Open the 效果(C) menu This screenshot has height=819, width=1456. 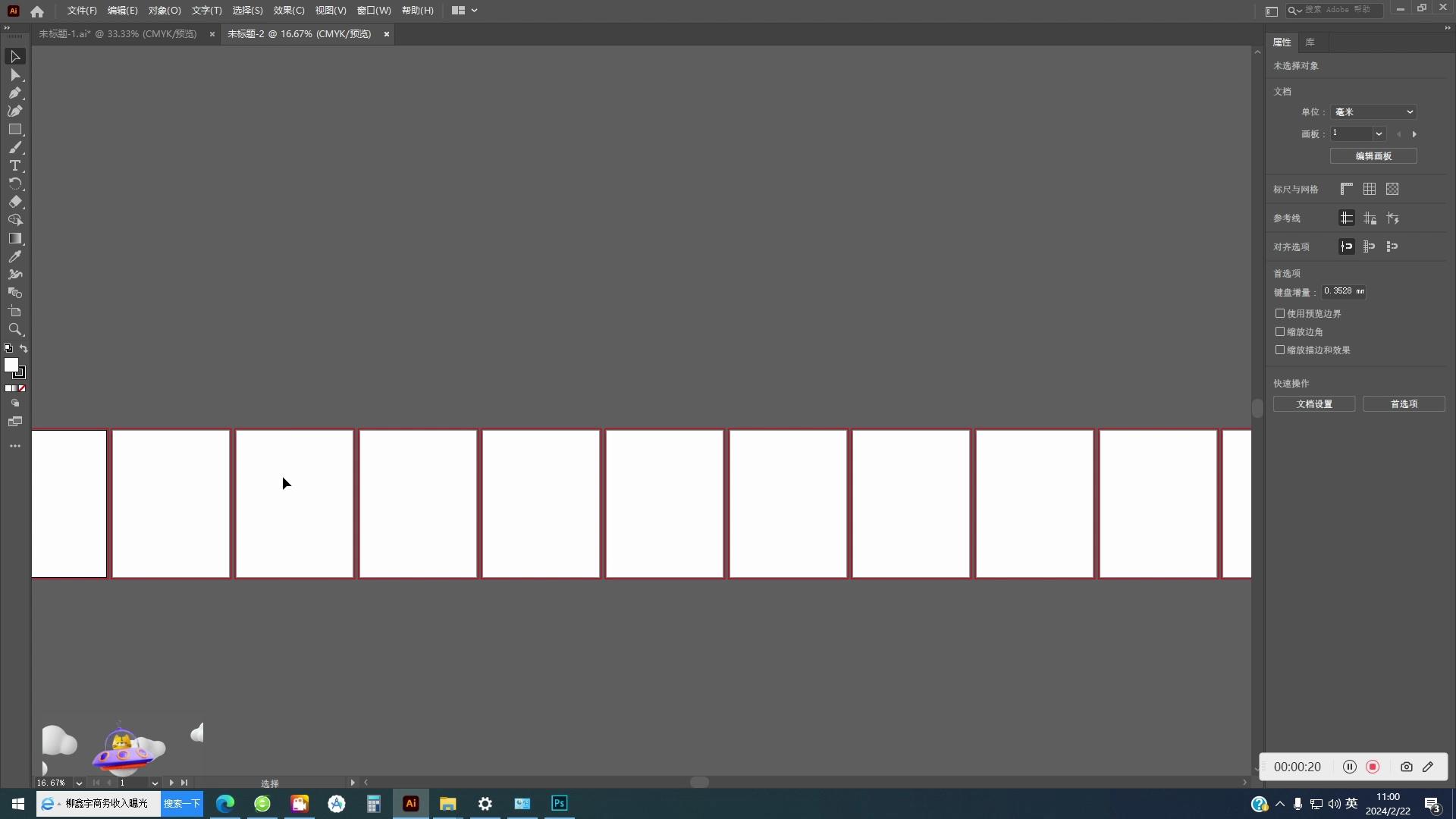pyautogui.click(x=289, y=11)
